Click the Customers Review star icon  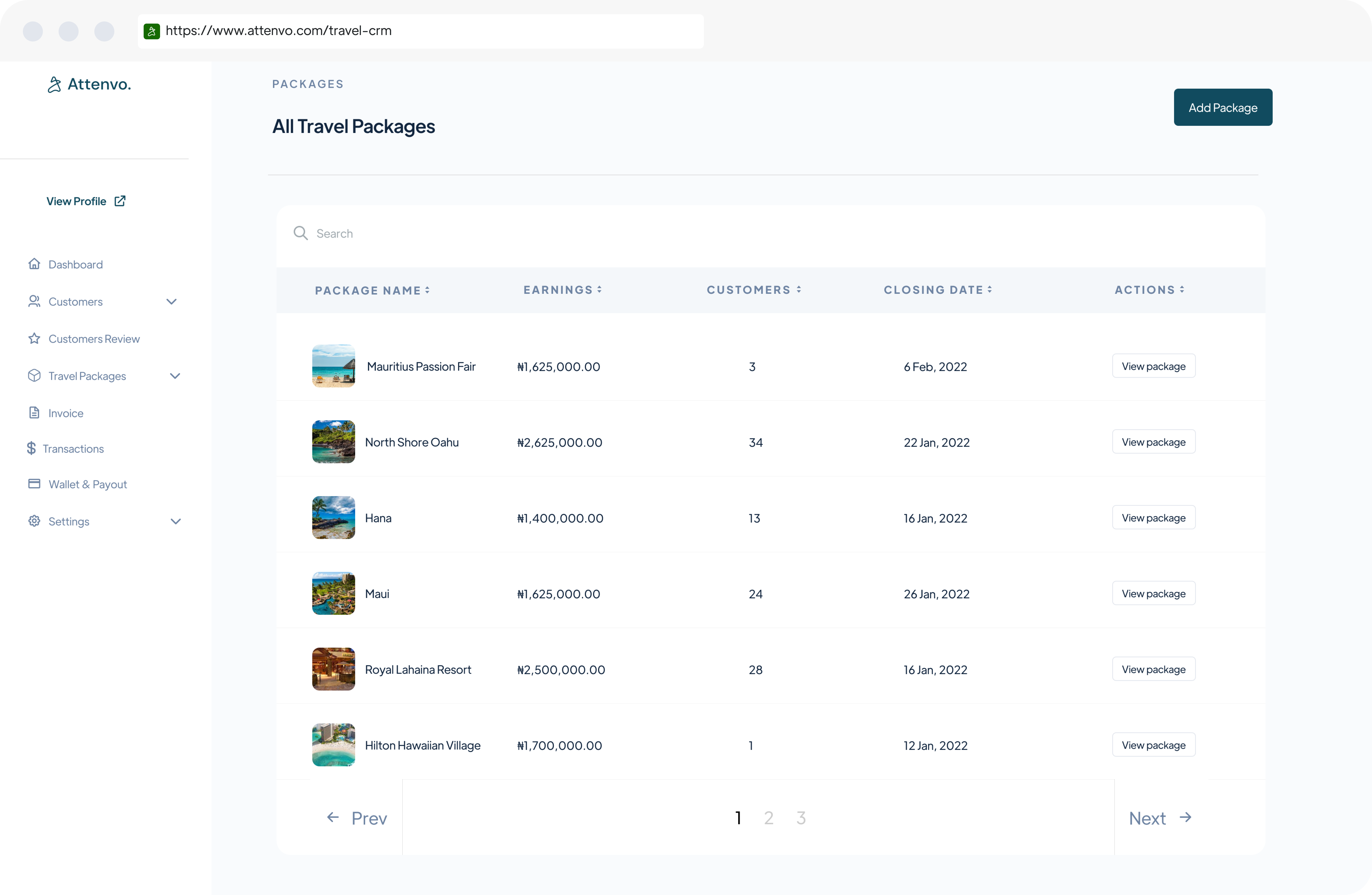[x=35, y=339]
